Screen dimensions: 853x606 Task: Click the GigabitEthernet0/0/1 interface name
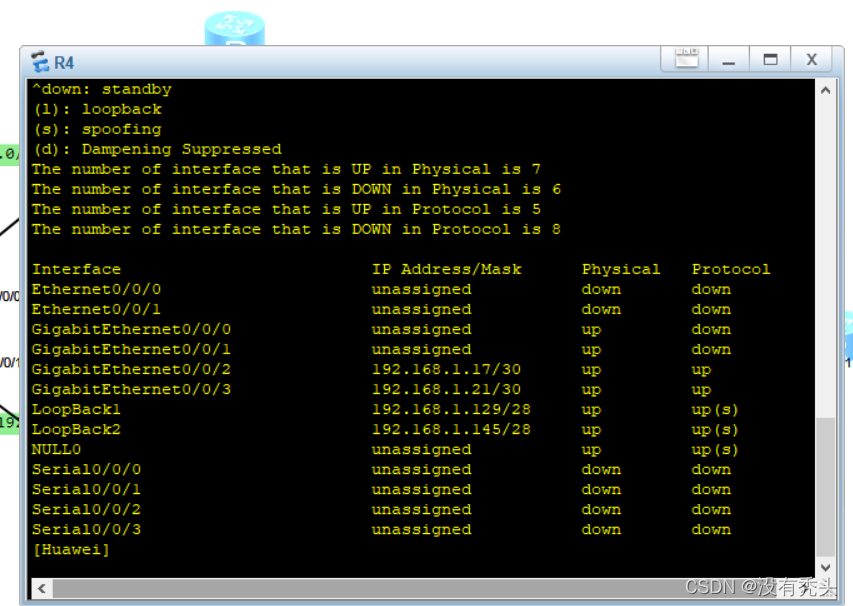pyautogui.click(x=131, y=349)
